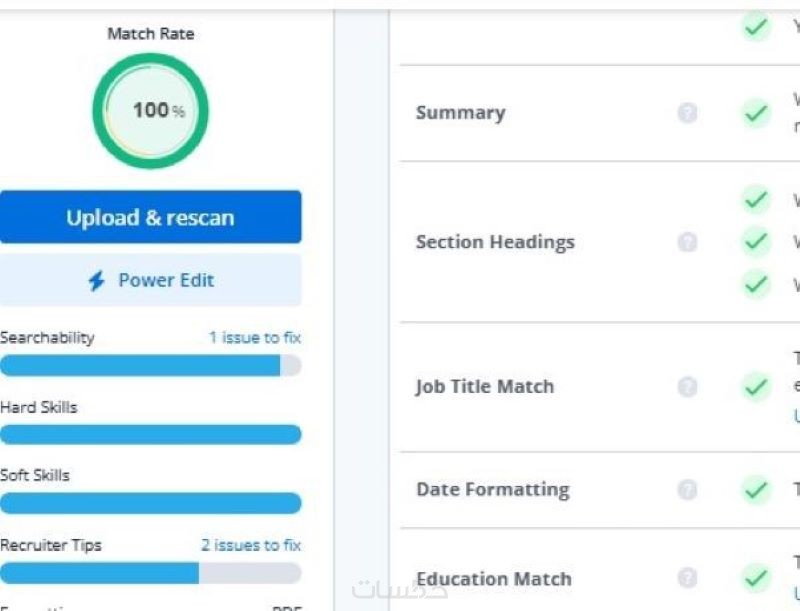Click the Education Match help icon
The height and width of the screenshot is (611, 800).
pos(687,578)
